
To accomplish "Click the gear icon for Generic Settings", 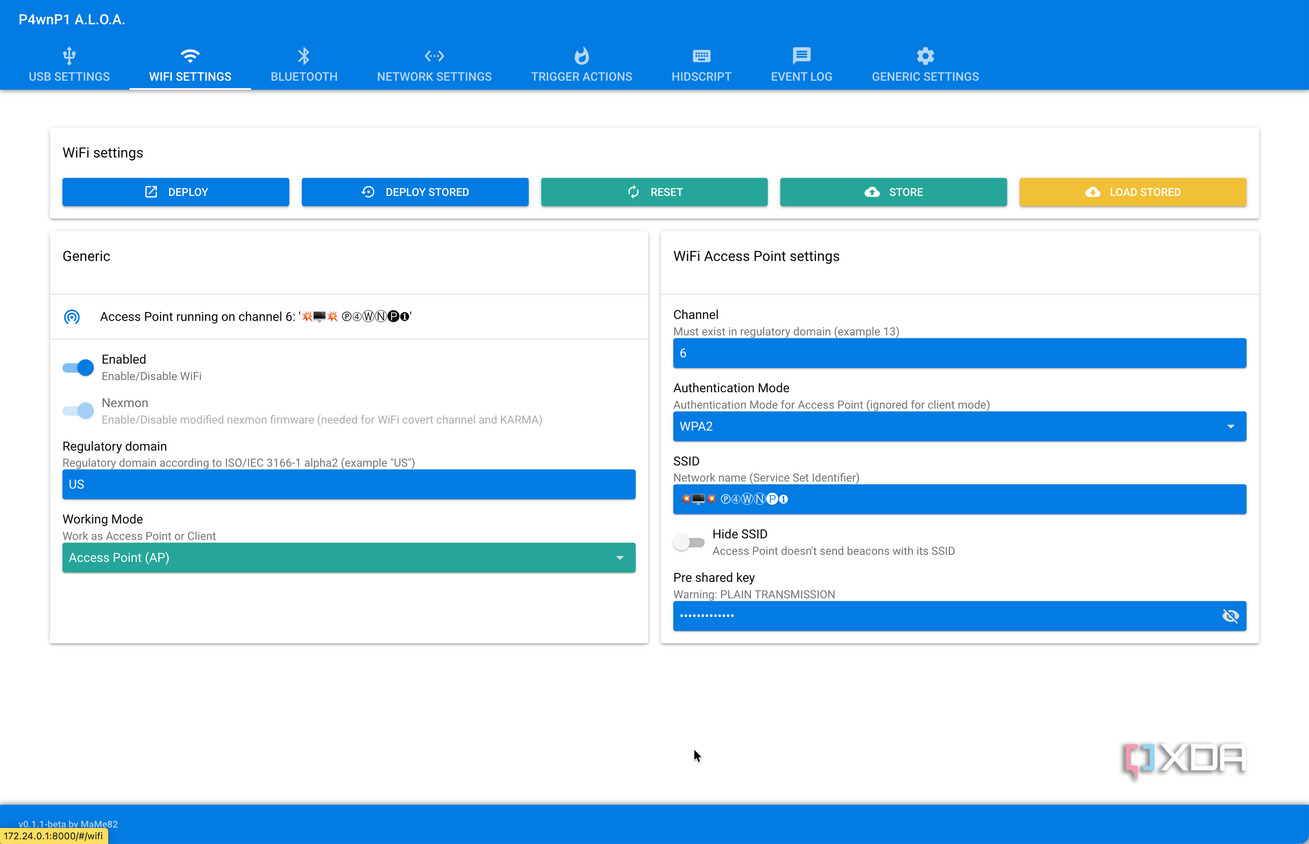I will 925,56.
